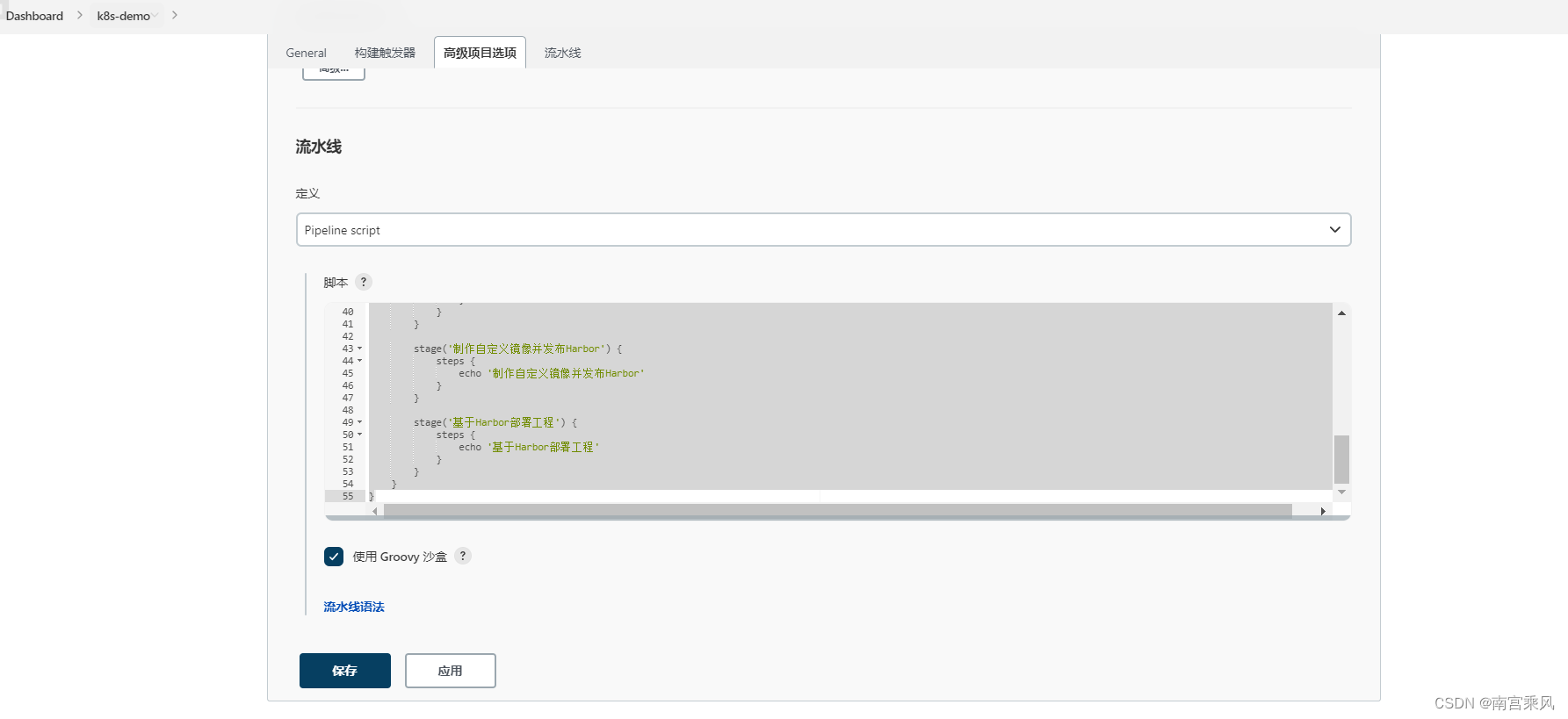Viewport: 1568px width, 719px height.
Task: Switch to the General tab
Action: pyautogui.click(x=306, y=53)
